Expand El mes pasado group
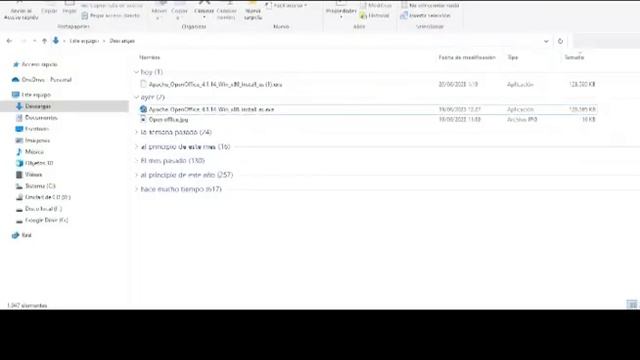 point(136,161)
